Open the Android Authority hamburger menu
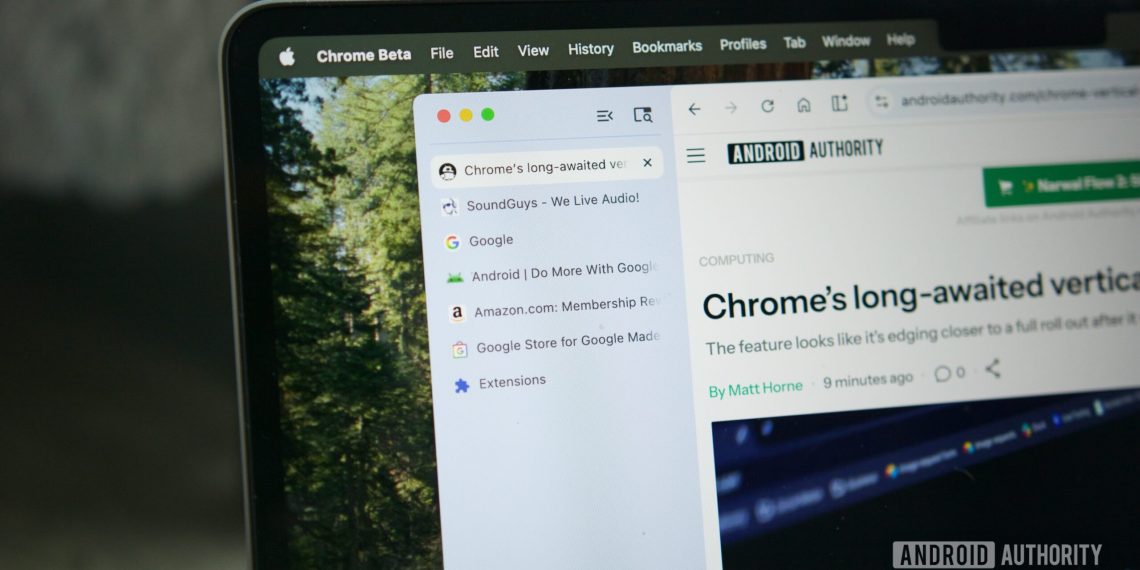This screenshot has width=1140, height=570. 696,155
